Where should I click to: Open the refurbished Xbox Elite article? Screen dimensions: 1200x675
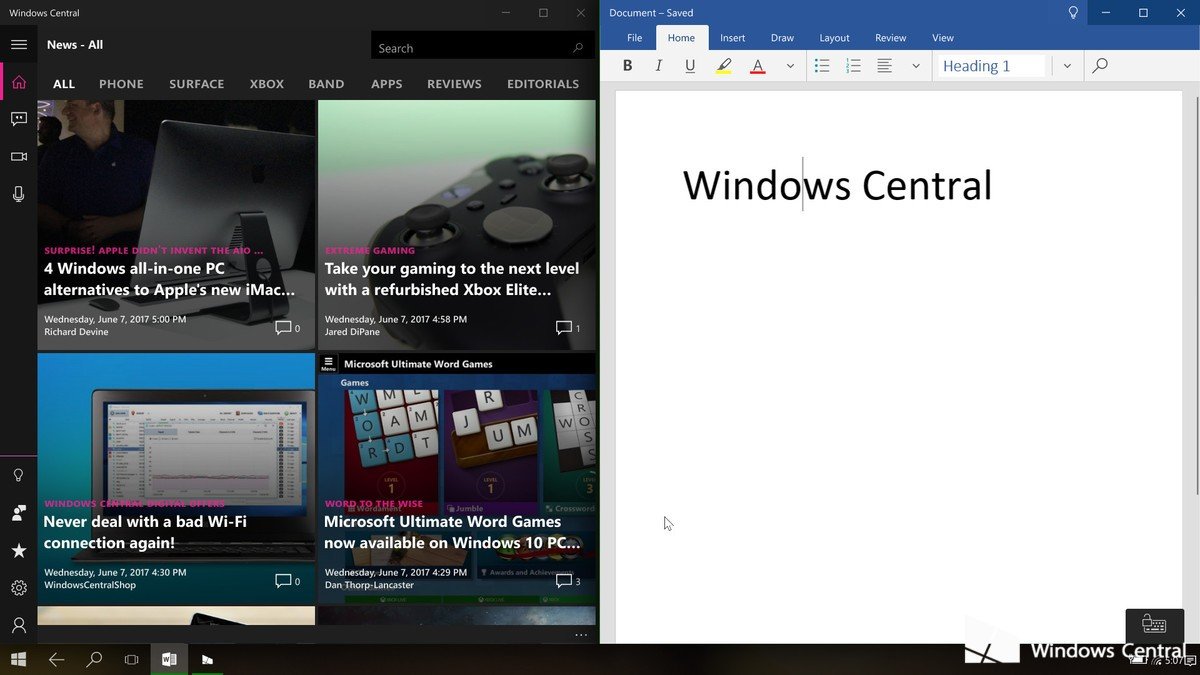[x=457, y=225]
